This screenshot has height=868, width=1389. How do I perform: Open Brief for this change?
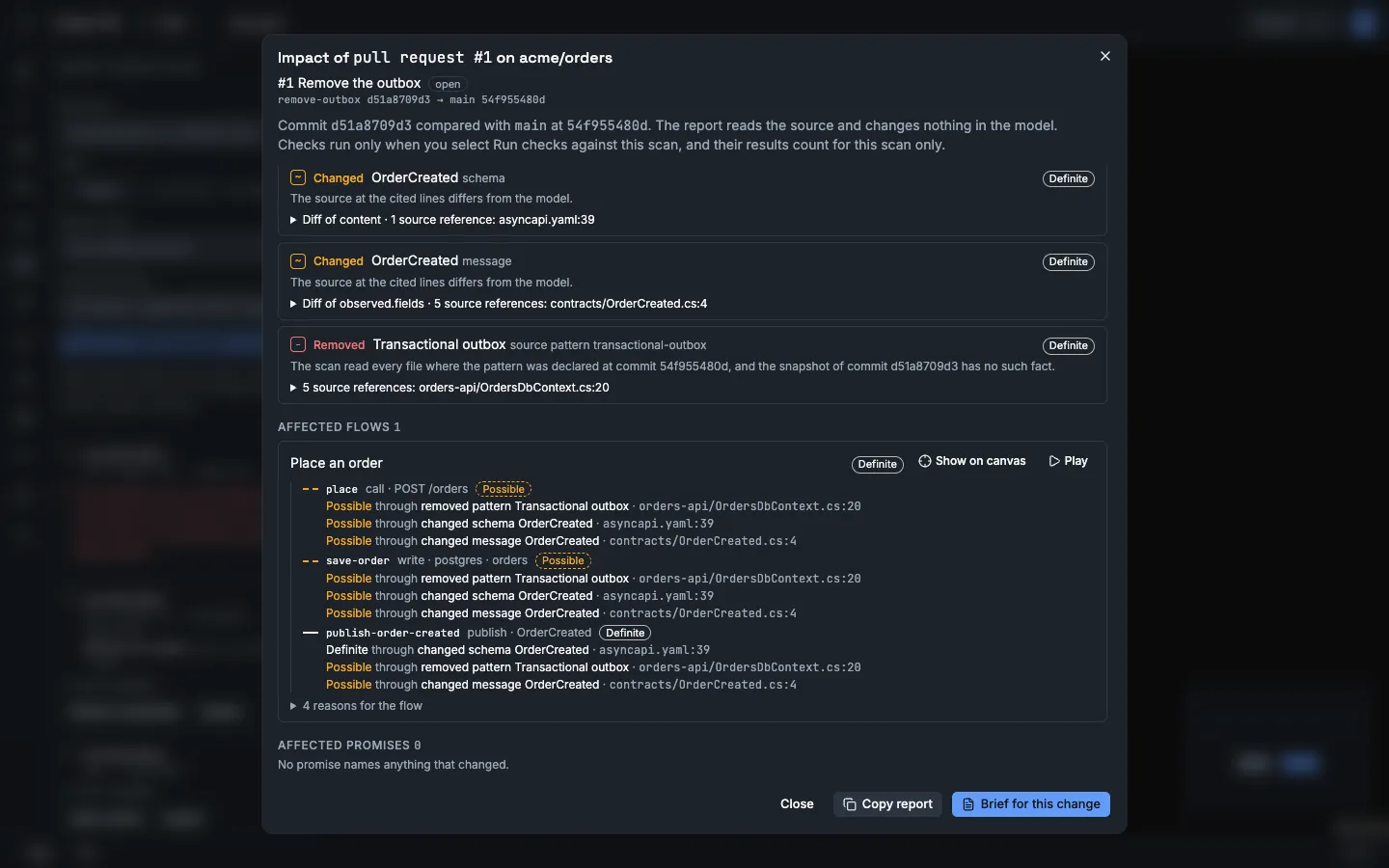click(1030, 804)
